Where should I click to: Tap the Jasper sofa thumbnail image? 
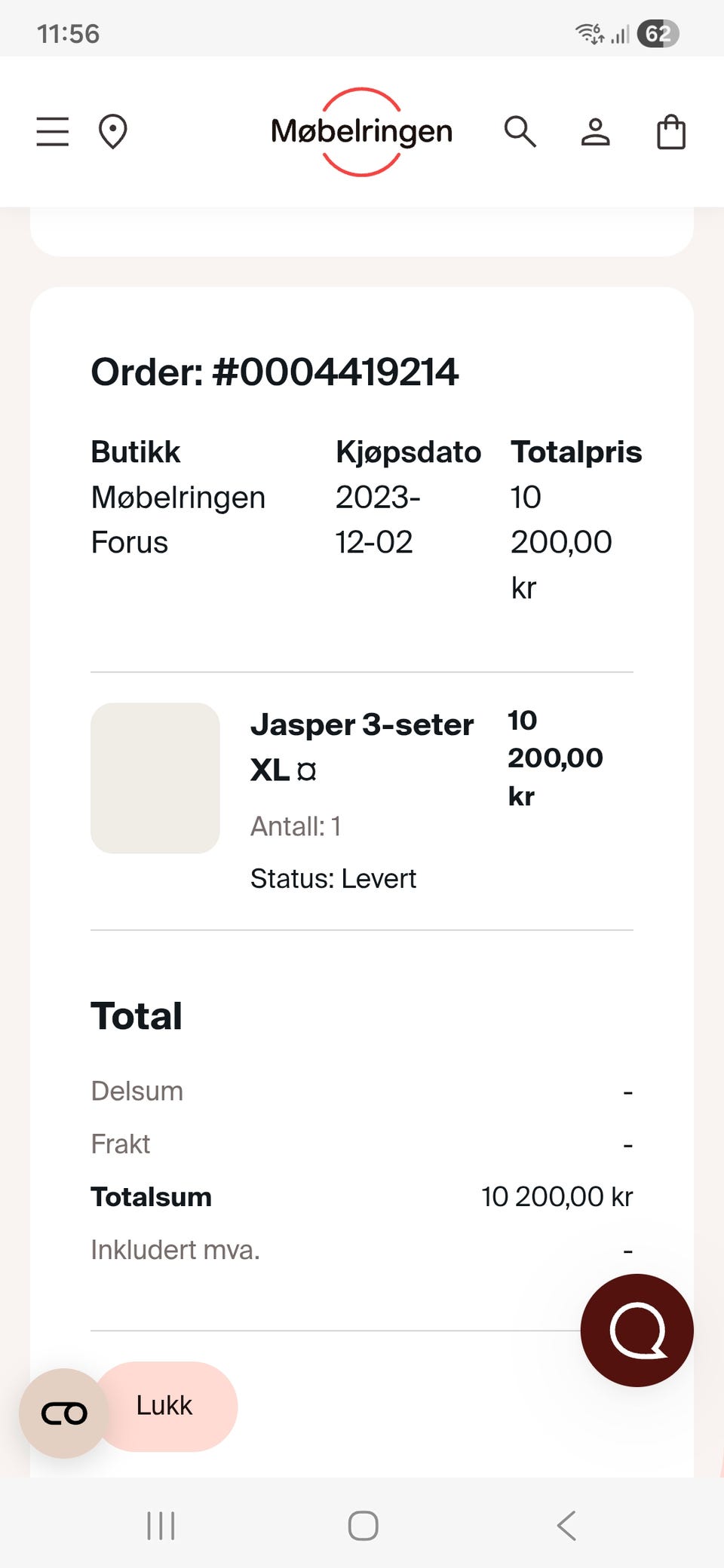pos(155,778)
